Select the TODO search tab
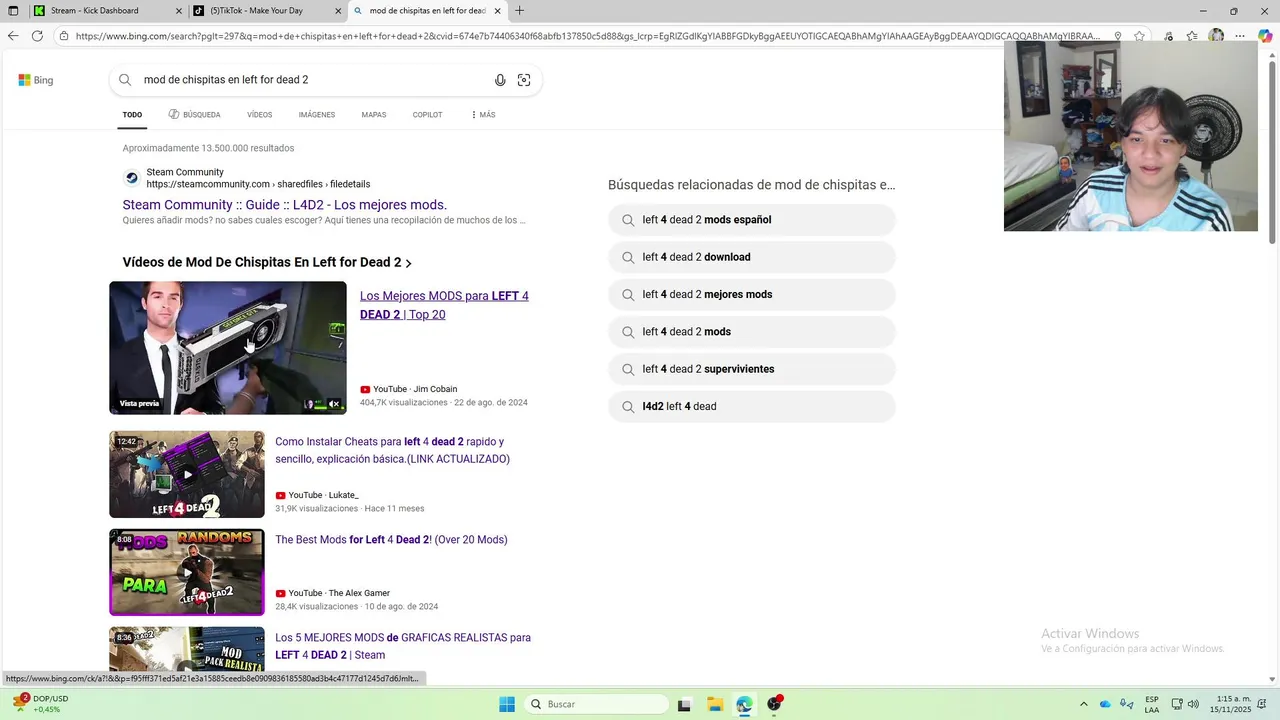The height and width of the screenshot is (720, 1280). coord(132,115)
